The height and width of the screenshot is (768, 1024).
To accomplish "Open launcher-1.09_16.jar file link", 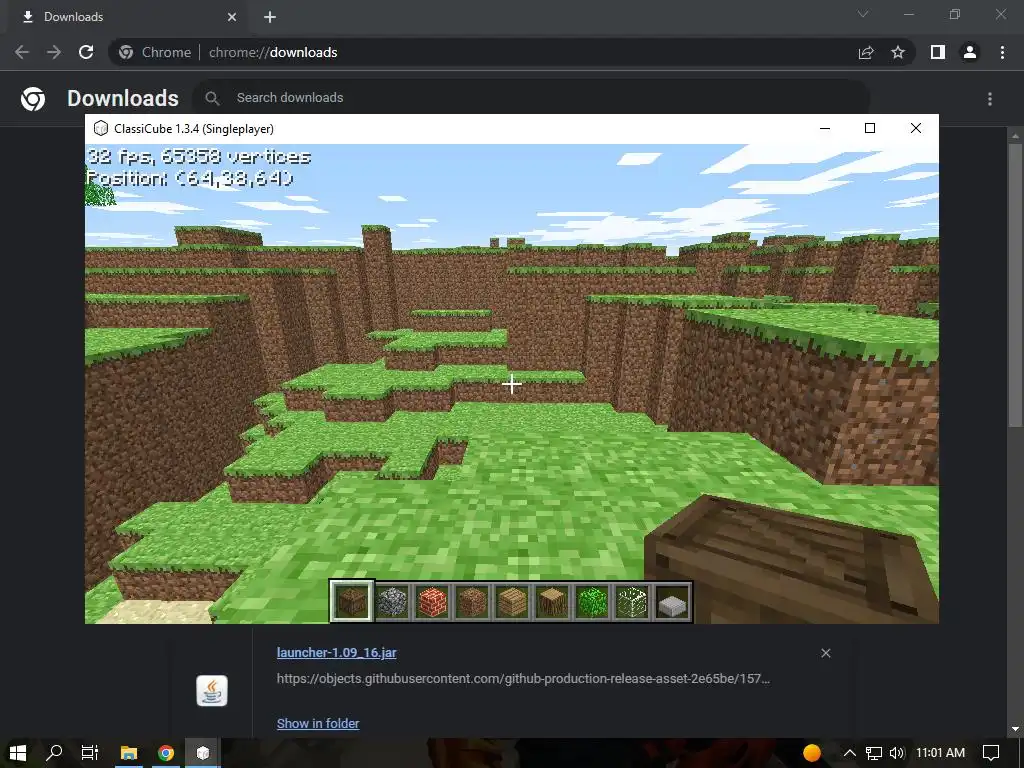I will (336, 652).
